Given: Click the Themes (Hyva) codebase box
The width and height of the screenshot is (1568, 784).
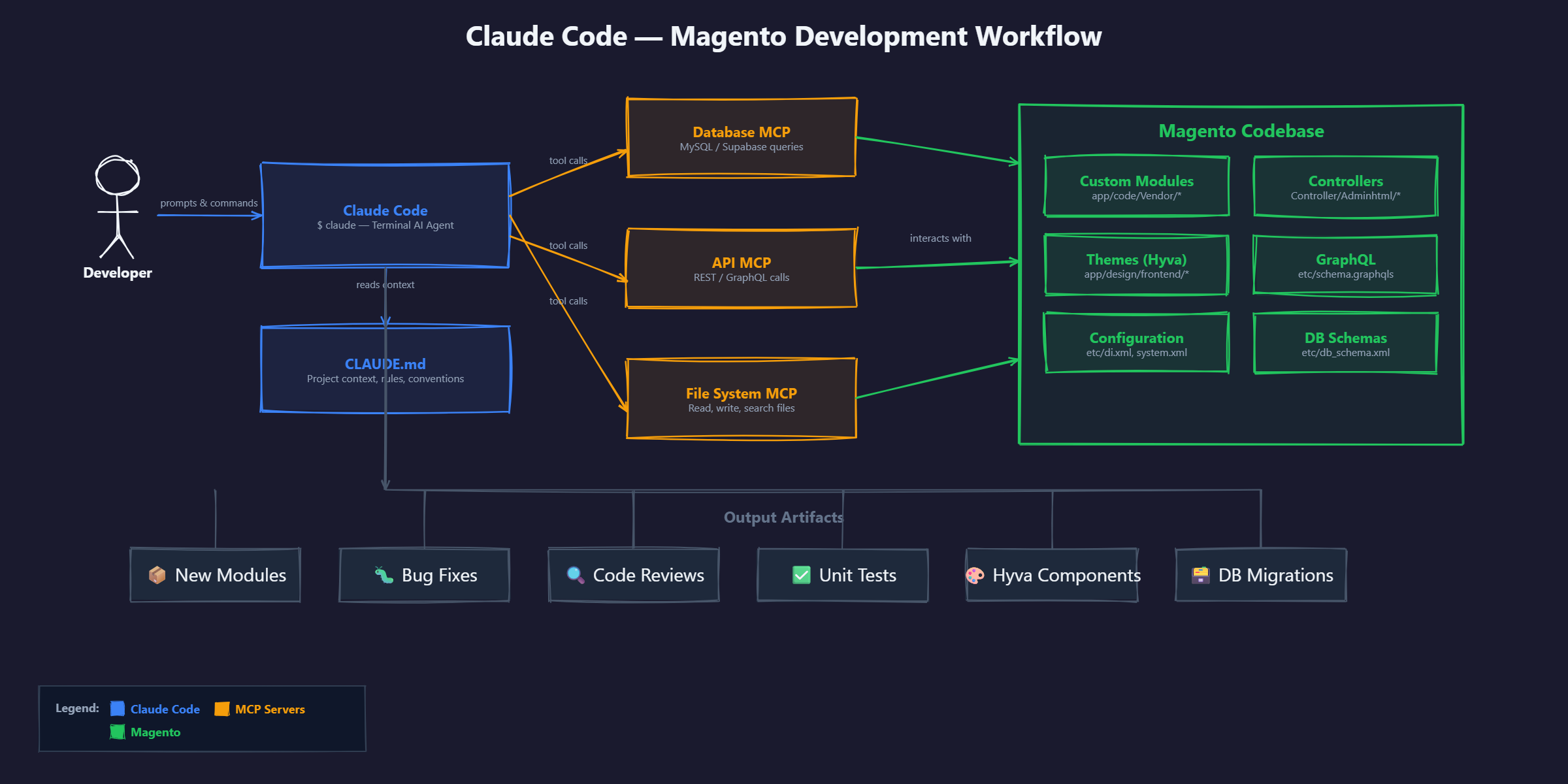Looking at the screenshot, I should click(1137, 265).
